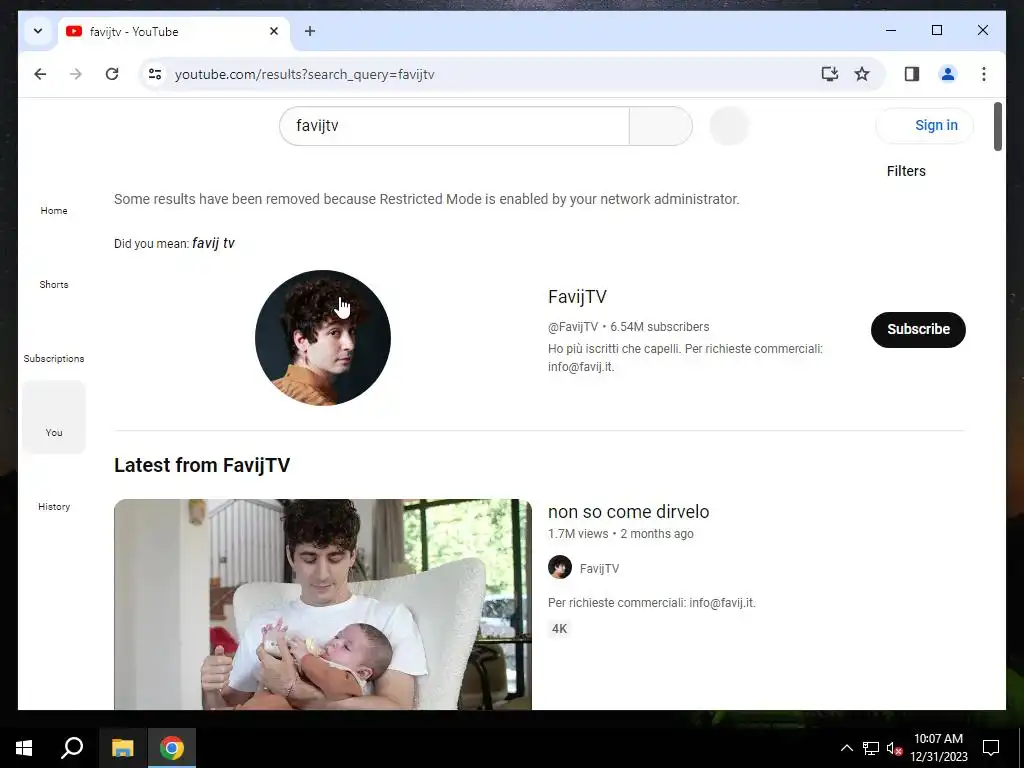Screen dimensions: 1024x768
Task: Close the favijtv - YouTube tab
Action: 274,31
